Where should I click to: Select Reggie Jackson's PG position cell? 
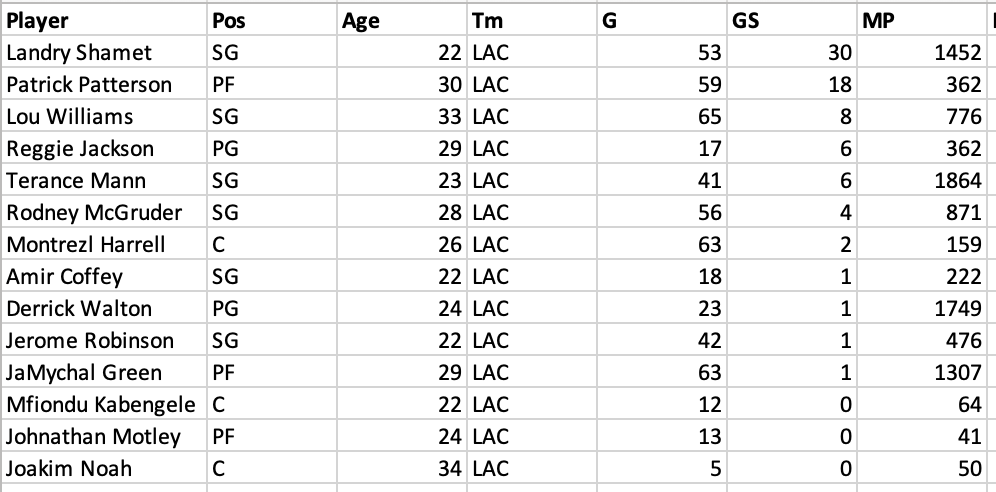click(x=272, y=148)
